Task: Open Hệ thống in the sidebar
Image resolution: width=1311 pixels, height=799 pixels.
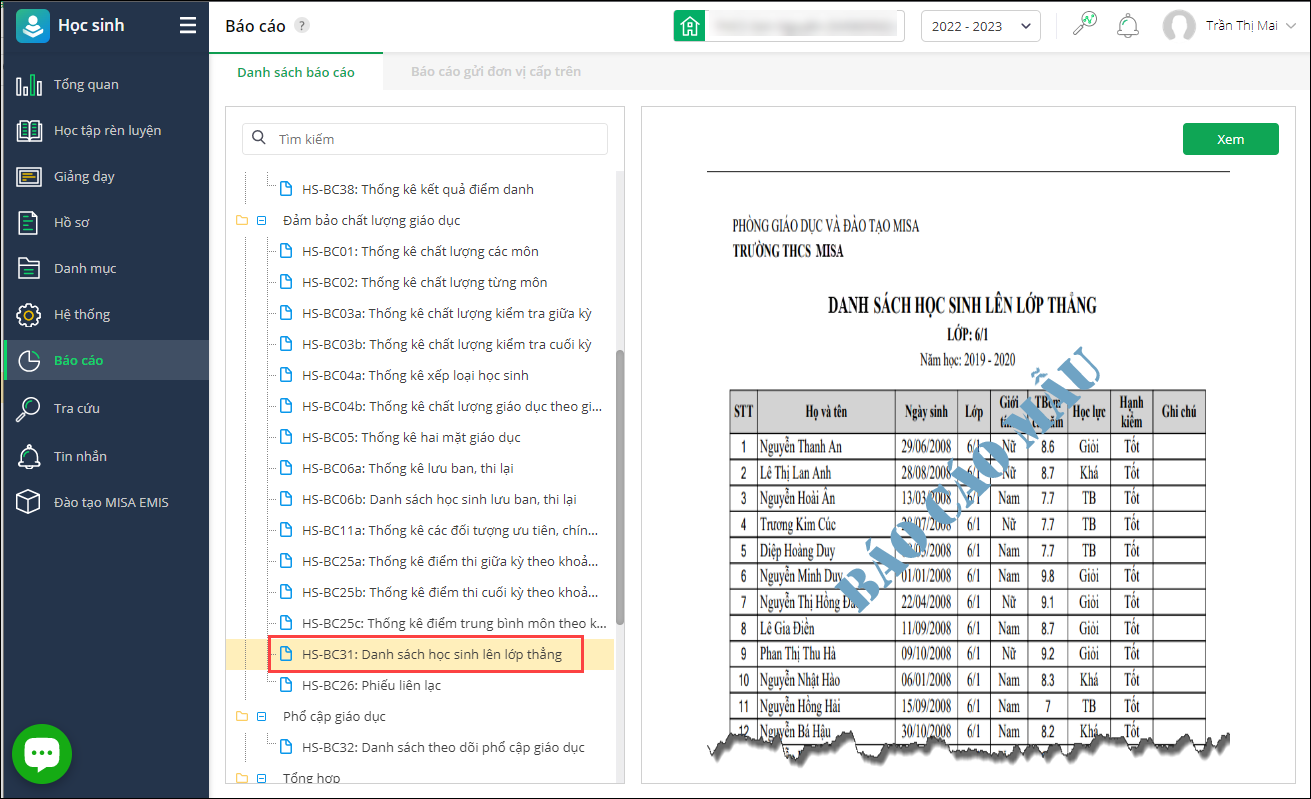Action: point(82,315)
